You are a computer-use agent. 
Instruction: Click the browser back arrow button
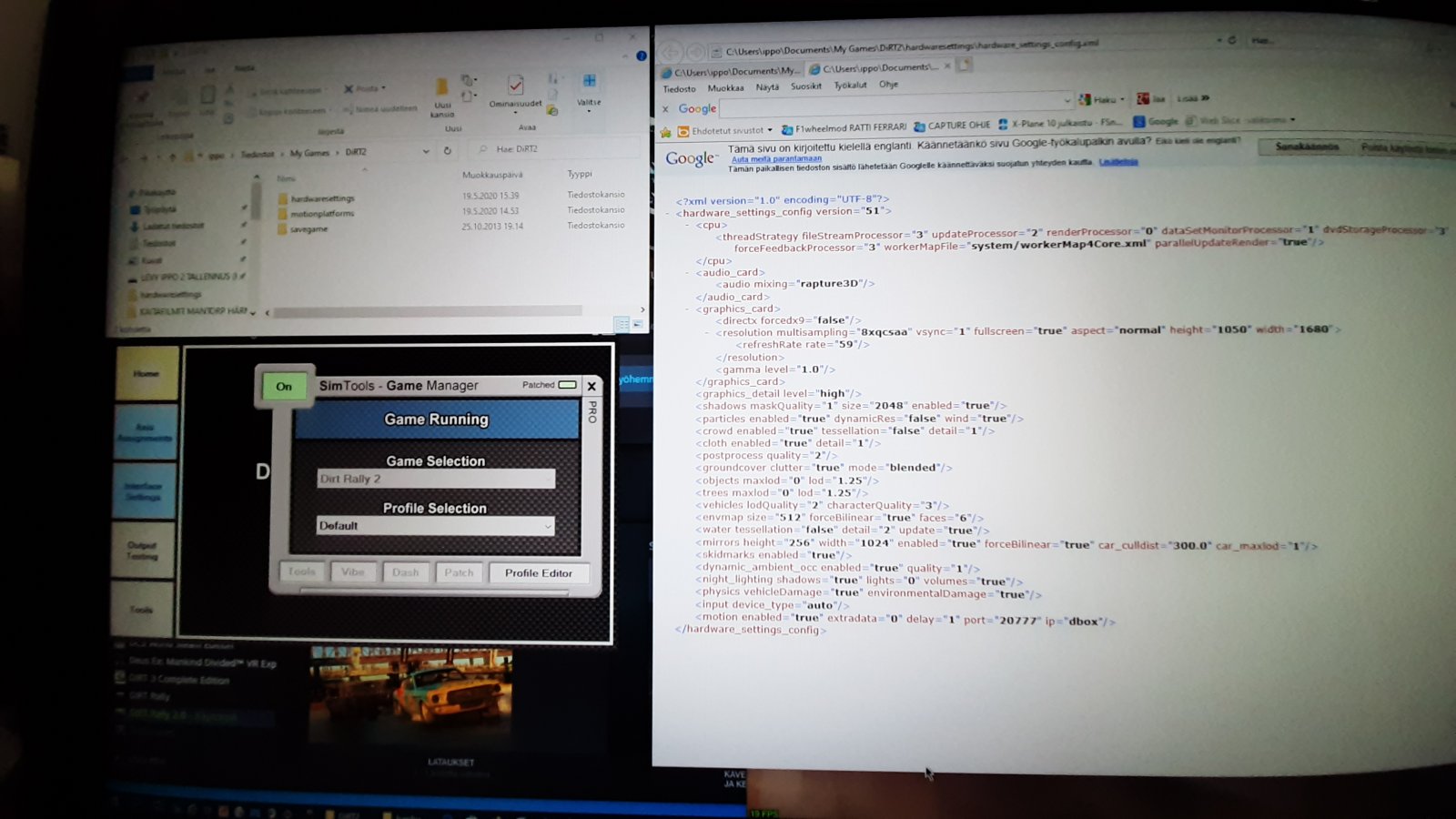pos(671,53)
